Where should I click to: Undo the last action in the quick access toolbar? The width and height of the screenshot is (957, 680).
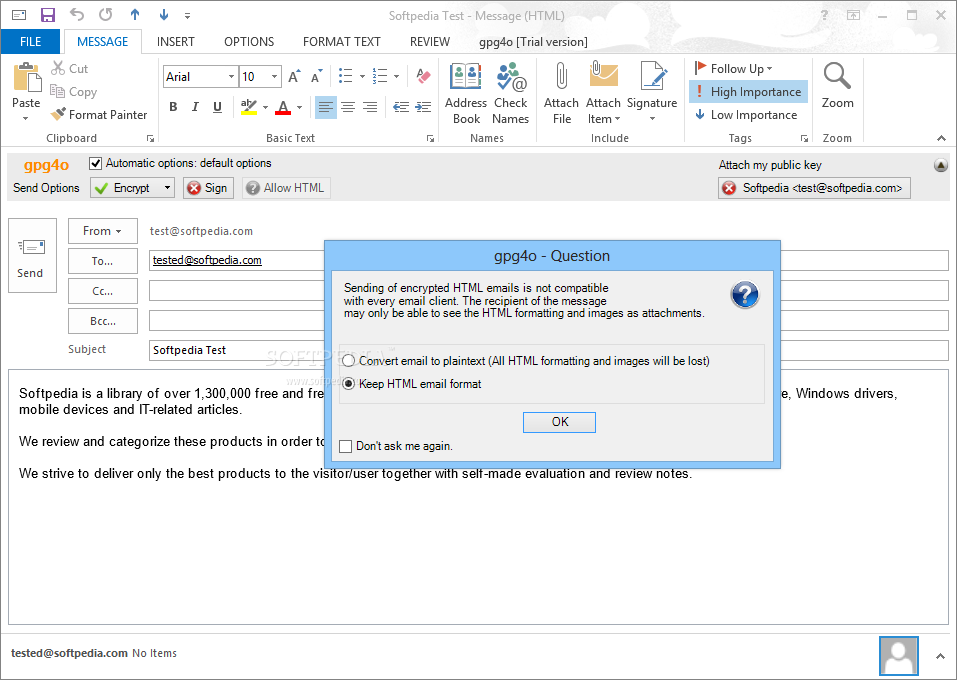[76, 15]
